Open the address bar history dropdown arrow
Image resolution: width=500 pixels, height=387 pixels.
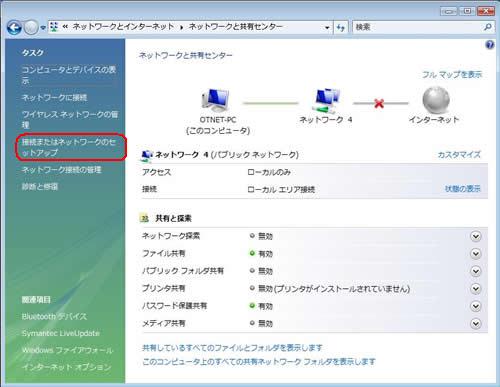point(327,28)
